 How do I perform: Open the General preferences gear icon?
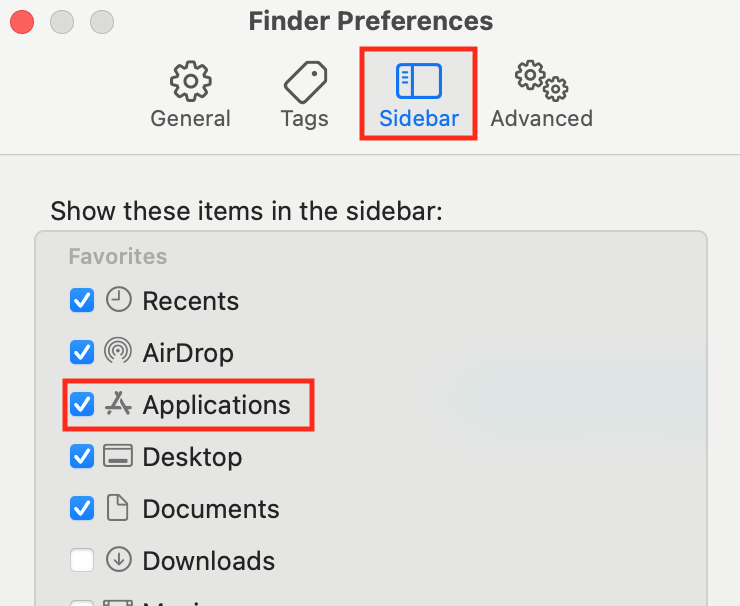pyautogui.click(x=191, y=81)
